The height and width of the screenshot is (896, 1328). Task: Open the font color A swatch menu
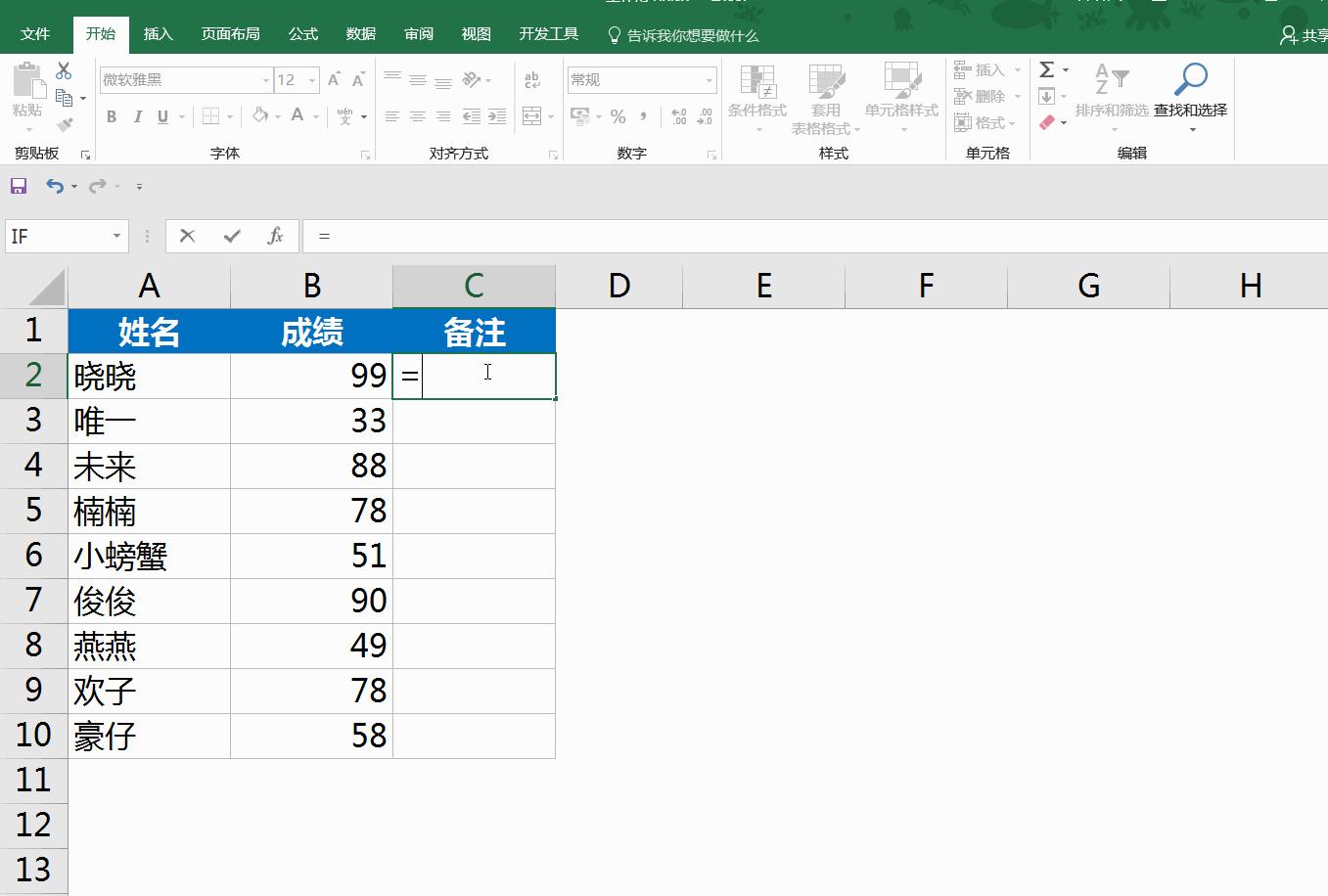(x=298, y=115)
